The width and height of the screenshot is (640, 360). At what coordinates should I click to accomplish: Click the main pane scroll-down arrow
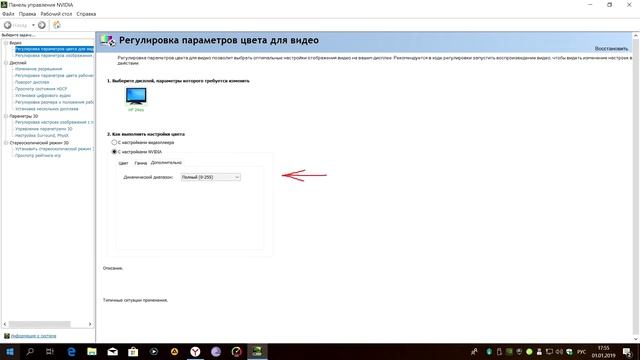(x=636, y=339)
